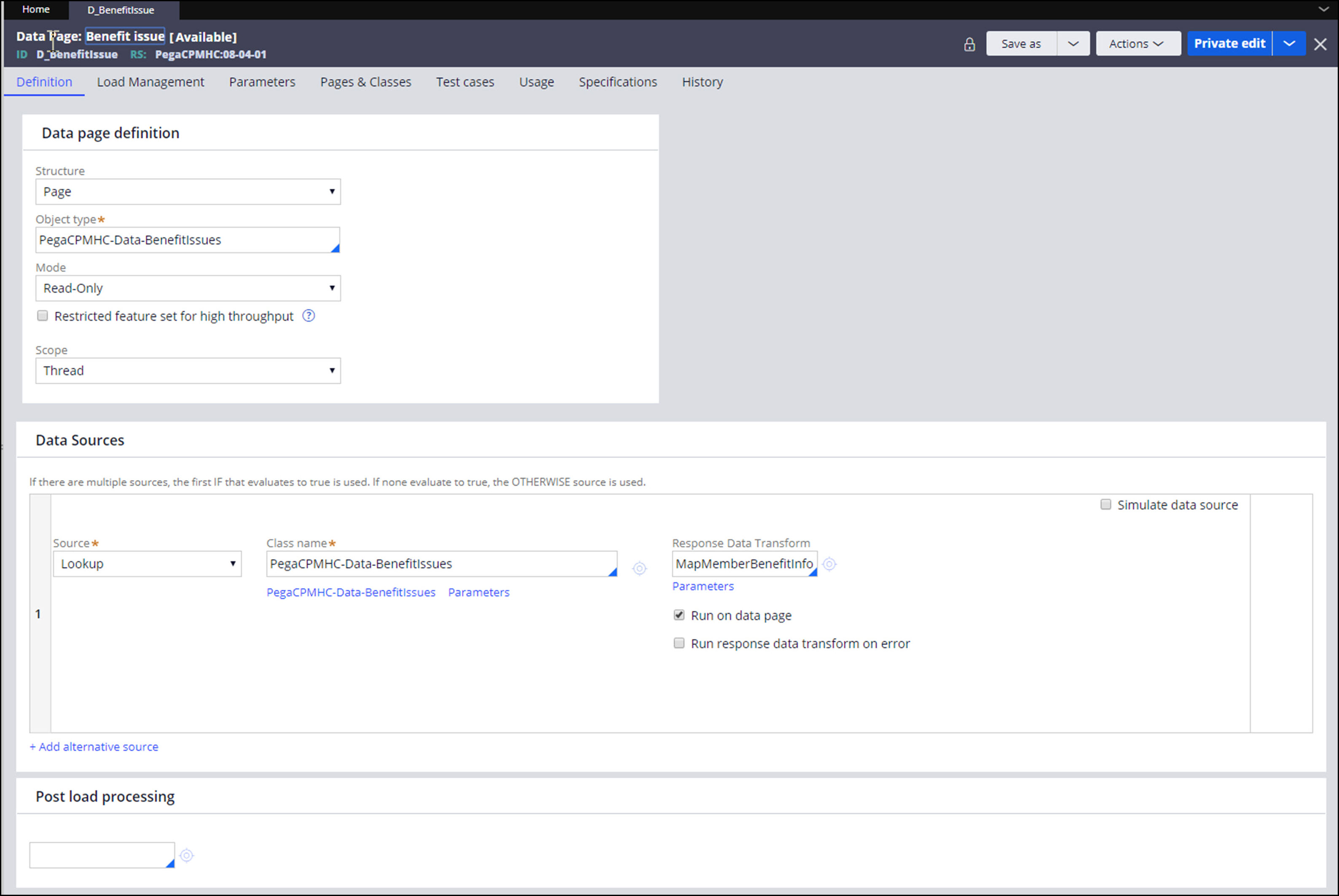
Task: Open rule icon beside Response Data Transform
Action: pyautogui.click(x=829, y=564)
